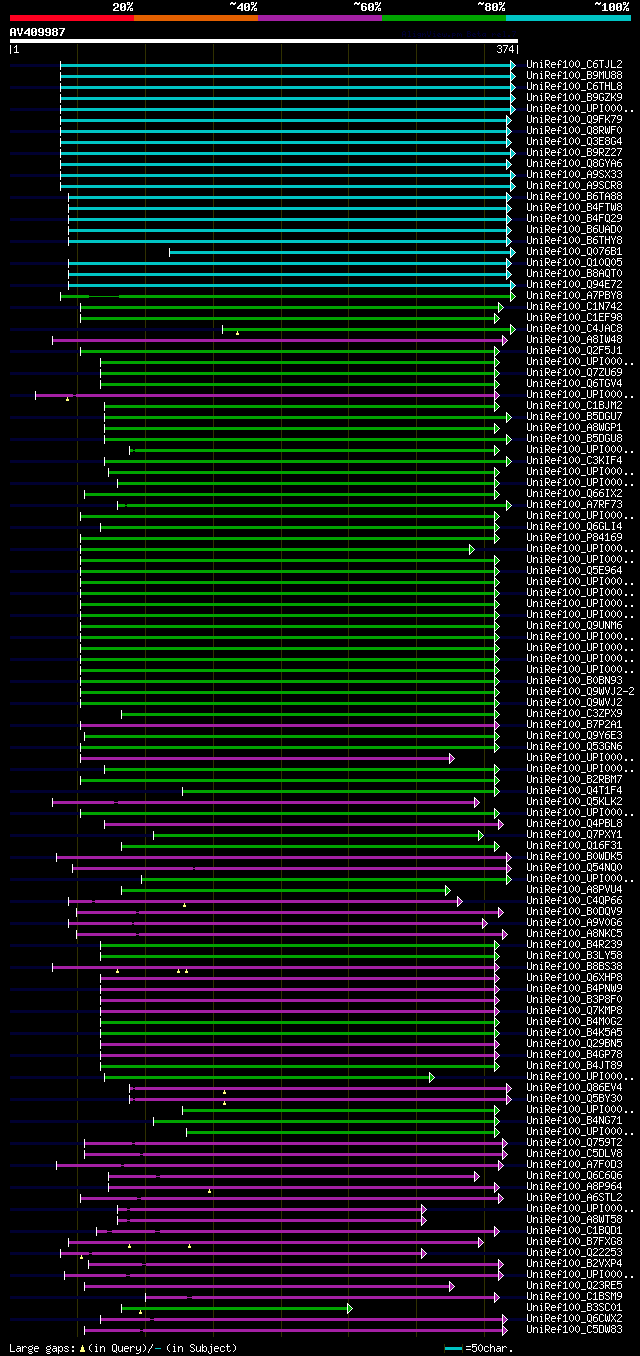This screenshot has width=640, height=1356.
Task: Click the UniRef100_A7PBY8 label
Action: tap(574, 295)
